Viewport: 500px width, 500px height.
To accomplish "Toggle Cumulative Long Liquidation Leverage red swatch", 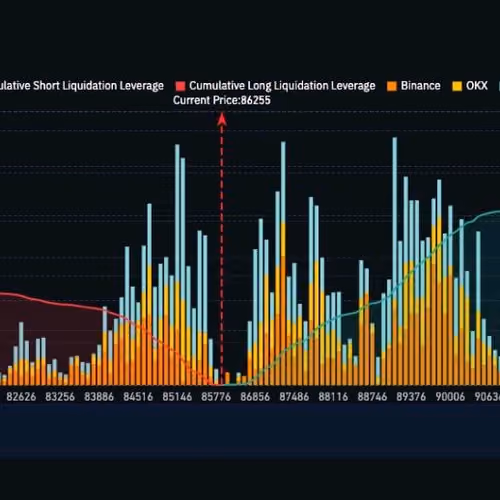I will pos(180,86).
